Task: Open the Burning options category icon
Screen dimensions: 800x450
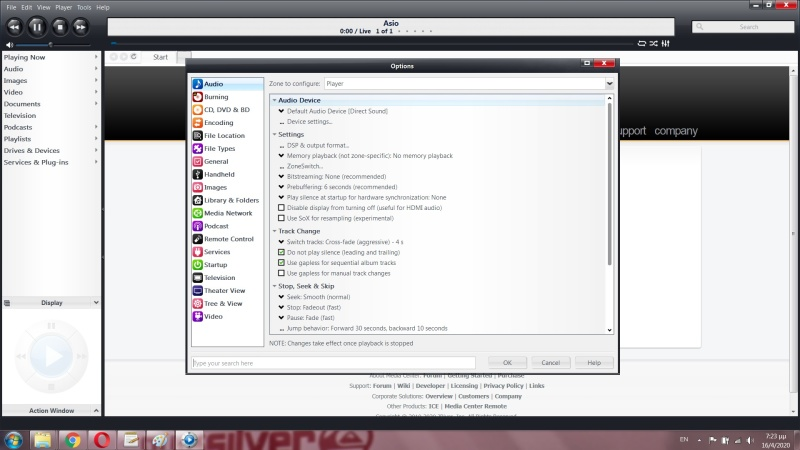Action: (x=197, y=96)
